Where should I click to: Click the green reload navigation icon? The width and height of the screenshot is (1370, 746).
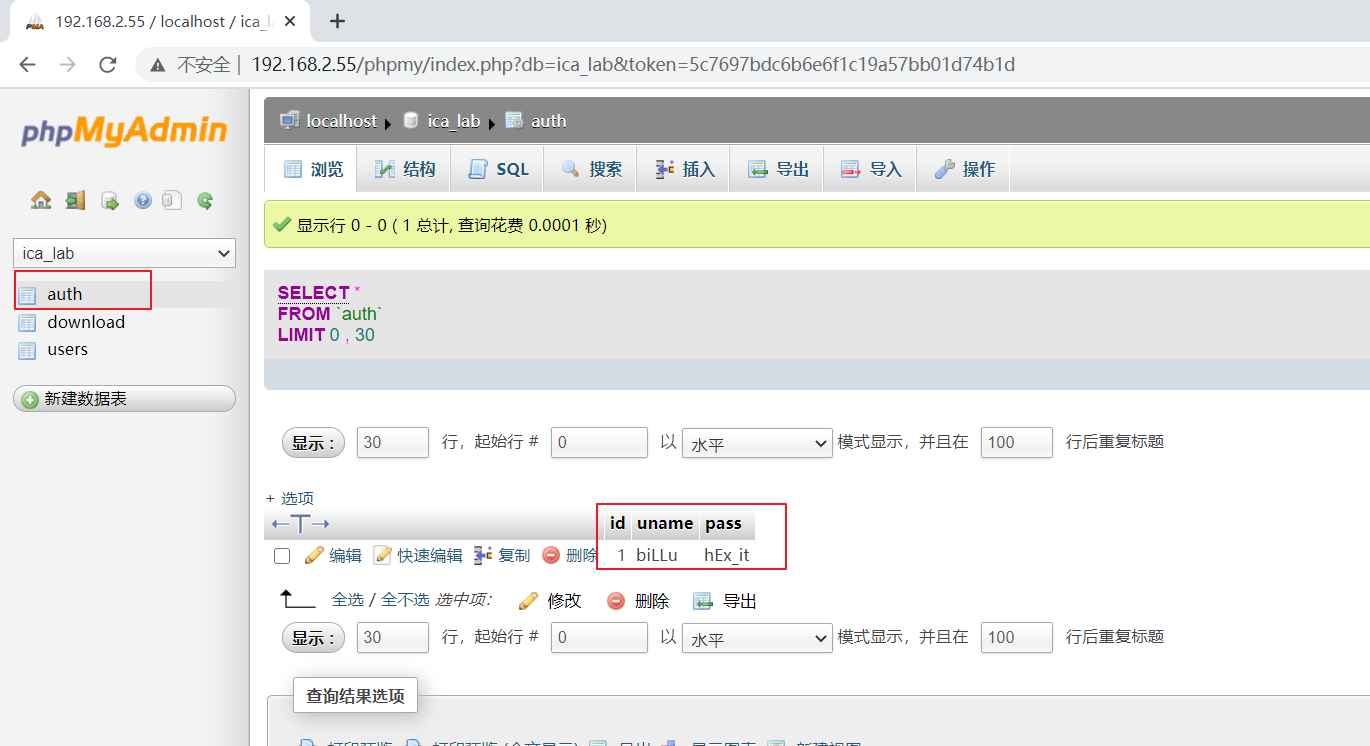205,200
